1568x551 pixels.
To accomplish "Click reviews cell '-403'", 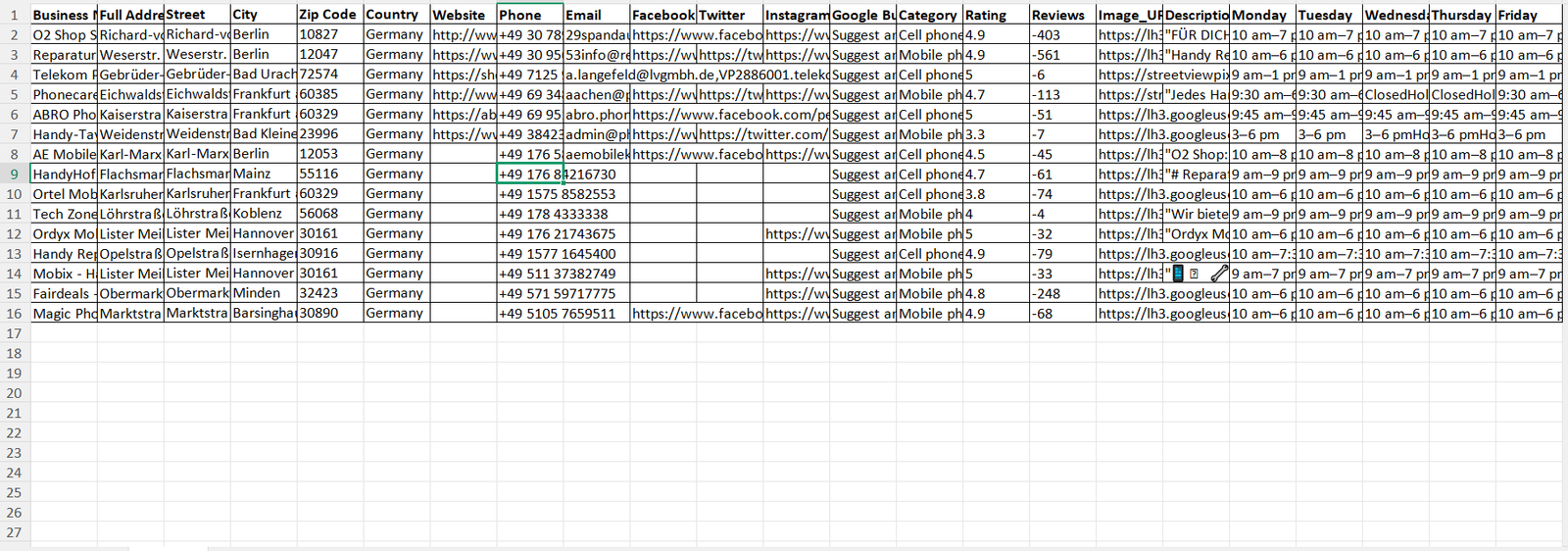I will point(1062,34).
